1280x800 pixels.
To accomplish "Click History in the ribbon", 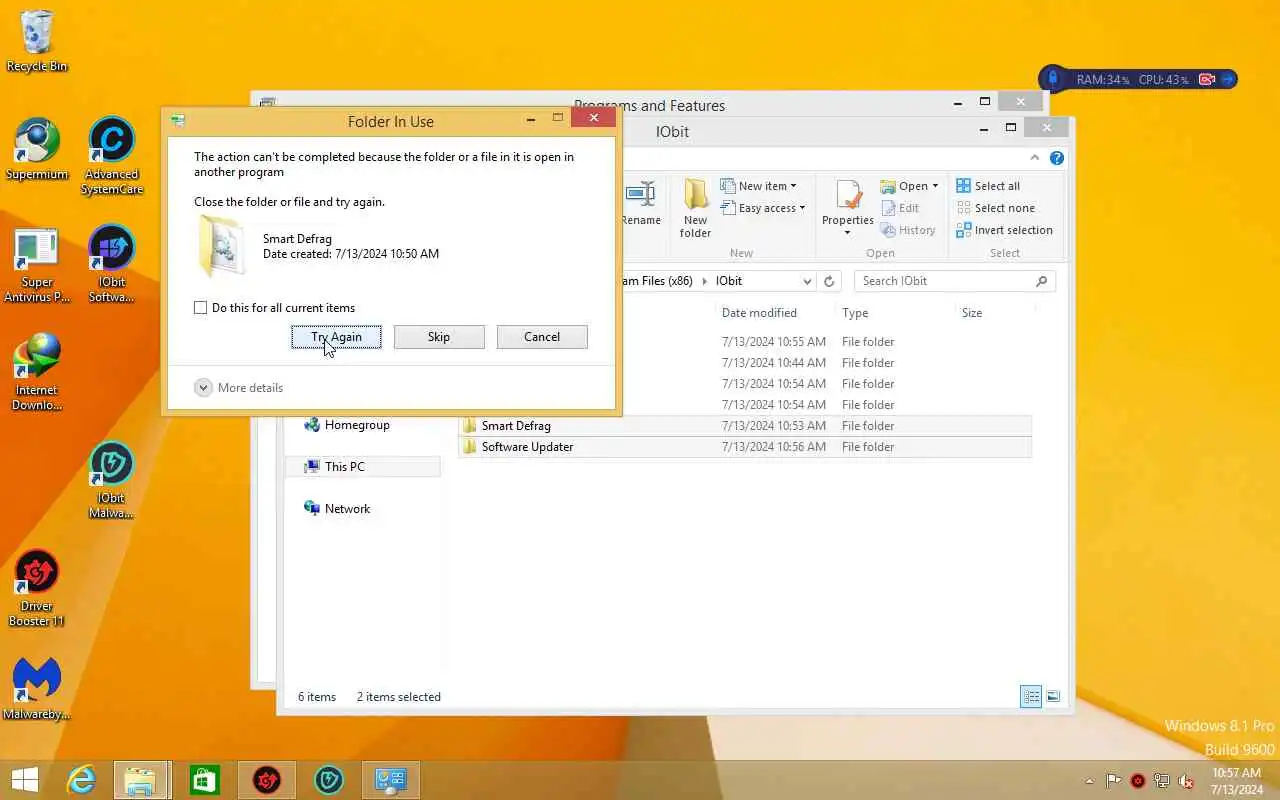I will point(907,230).
